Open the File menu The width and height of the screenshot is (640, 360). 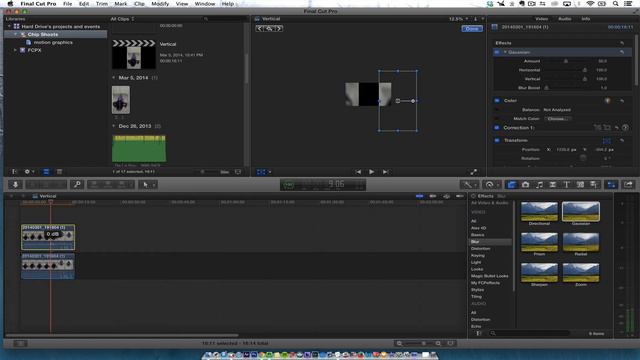pos(67,4)
